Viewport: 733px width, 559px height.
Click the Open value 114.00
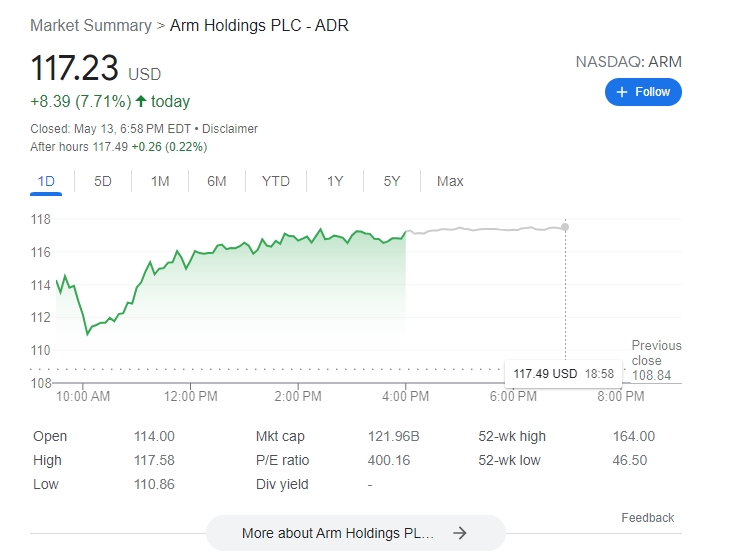click(154, 436)
